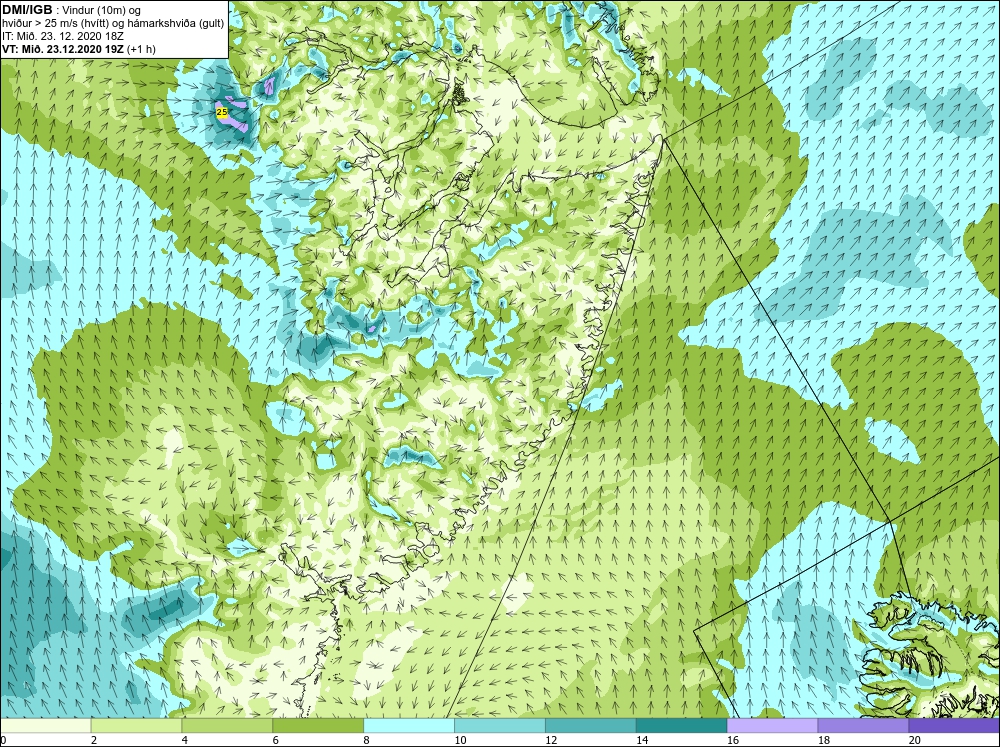Image resolution: width=1000 pixels, height=747 pixels.
Task: Click the 20+ m/s dark violet swatch
Action: click(954, 725)
